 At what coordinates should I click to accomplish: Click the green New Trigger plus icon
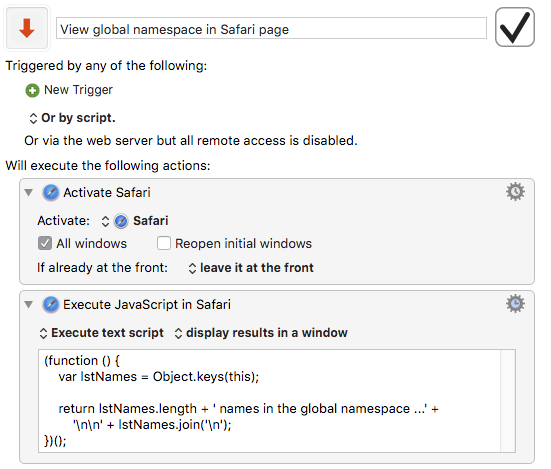32,90
